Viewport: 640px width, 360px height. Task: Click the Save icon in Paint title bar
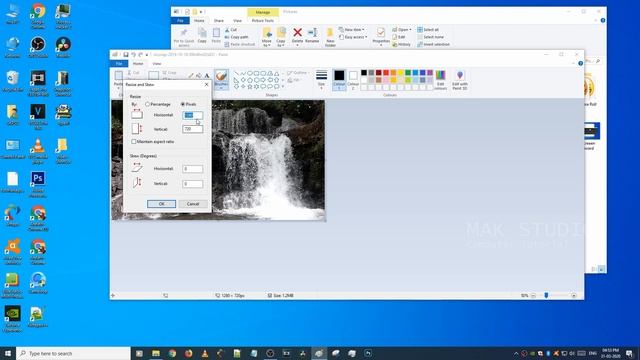pyautogui.click(x=126, y=54)
